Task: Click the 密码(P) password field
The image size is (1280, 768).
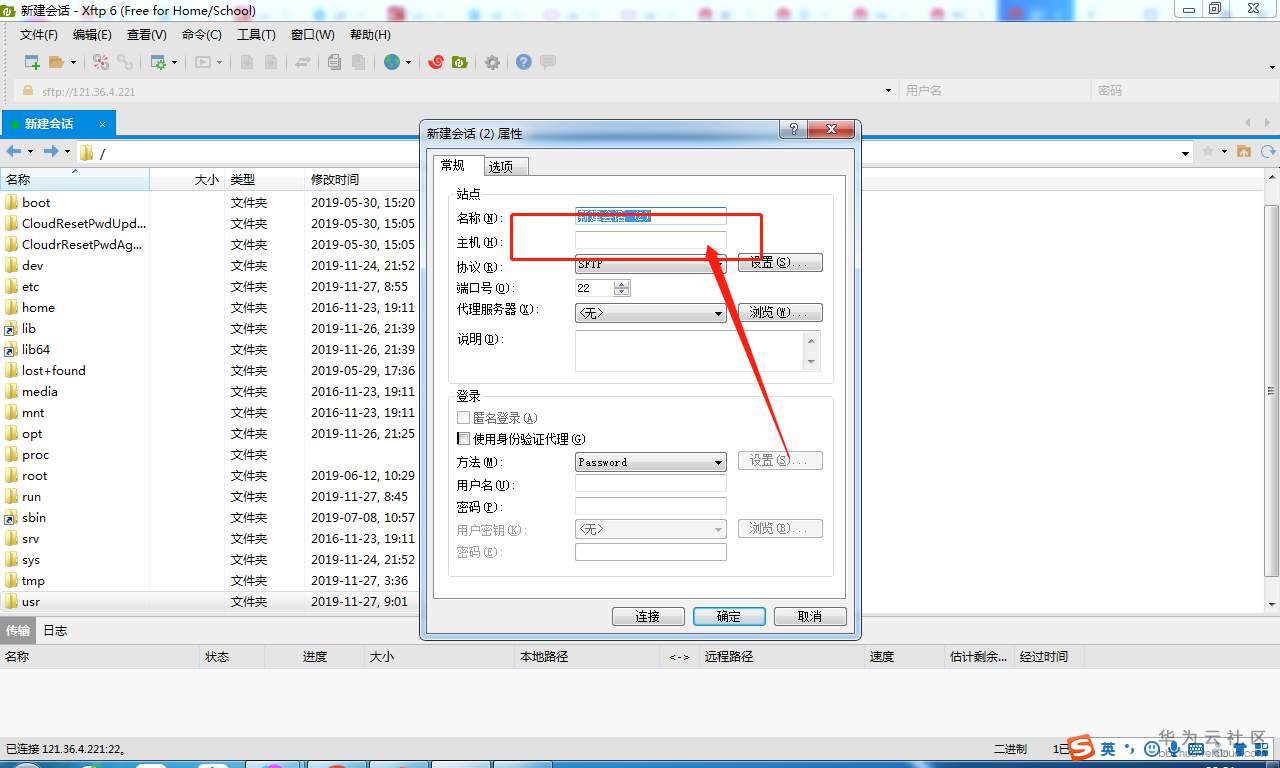Action: [x=651, y=506]
